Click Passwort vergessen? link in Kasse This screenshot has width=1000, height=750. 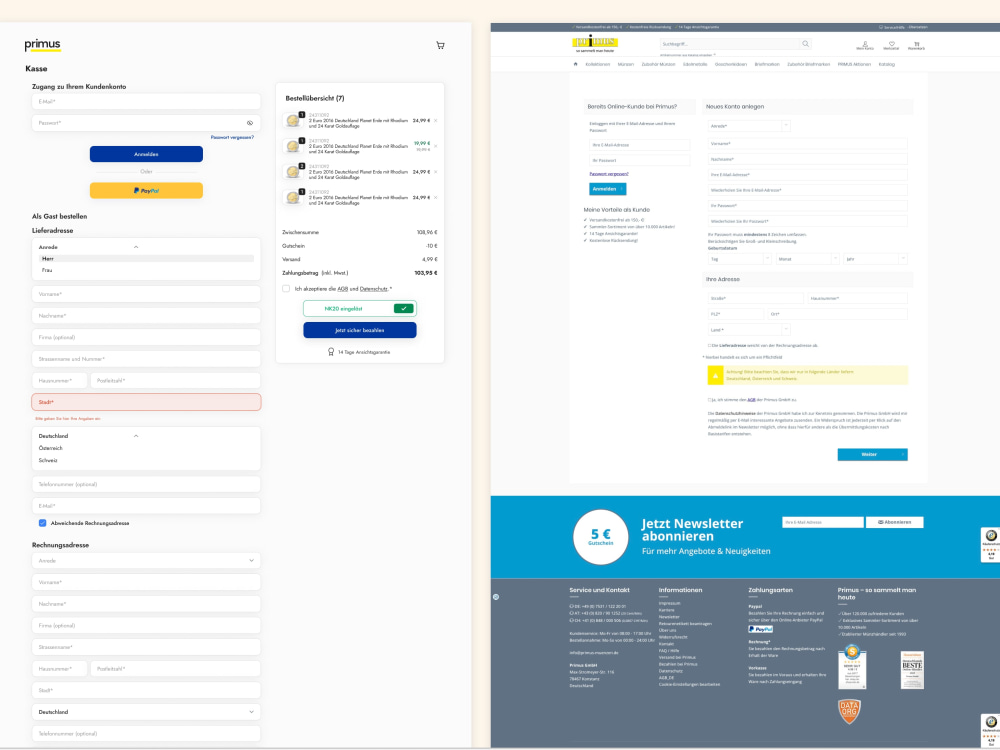232,138
